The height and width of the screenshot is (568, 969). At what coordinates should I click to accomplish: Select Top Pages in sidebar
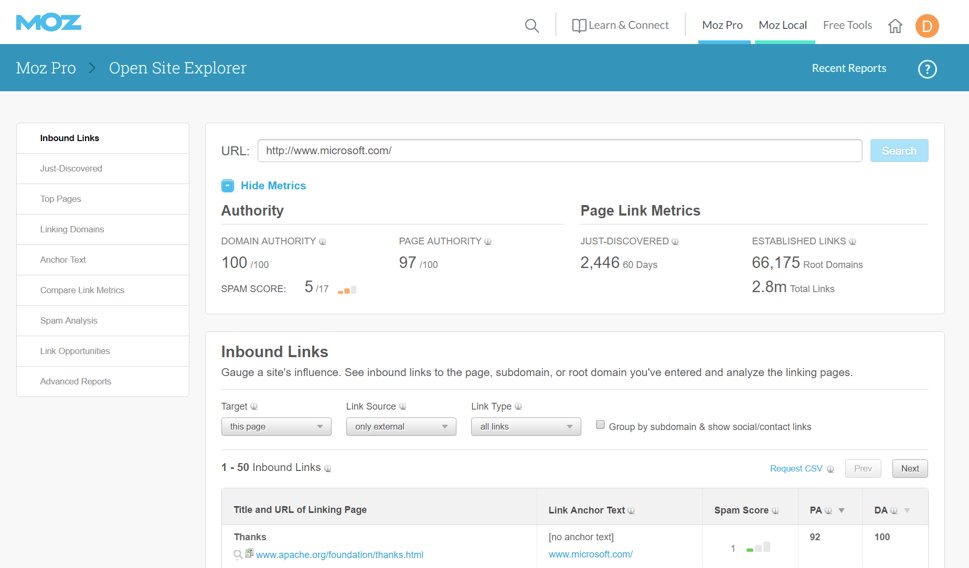[x=103, y=199]
